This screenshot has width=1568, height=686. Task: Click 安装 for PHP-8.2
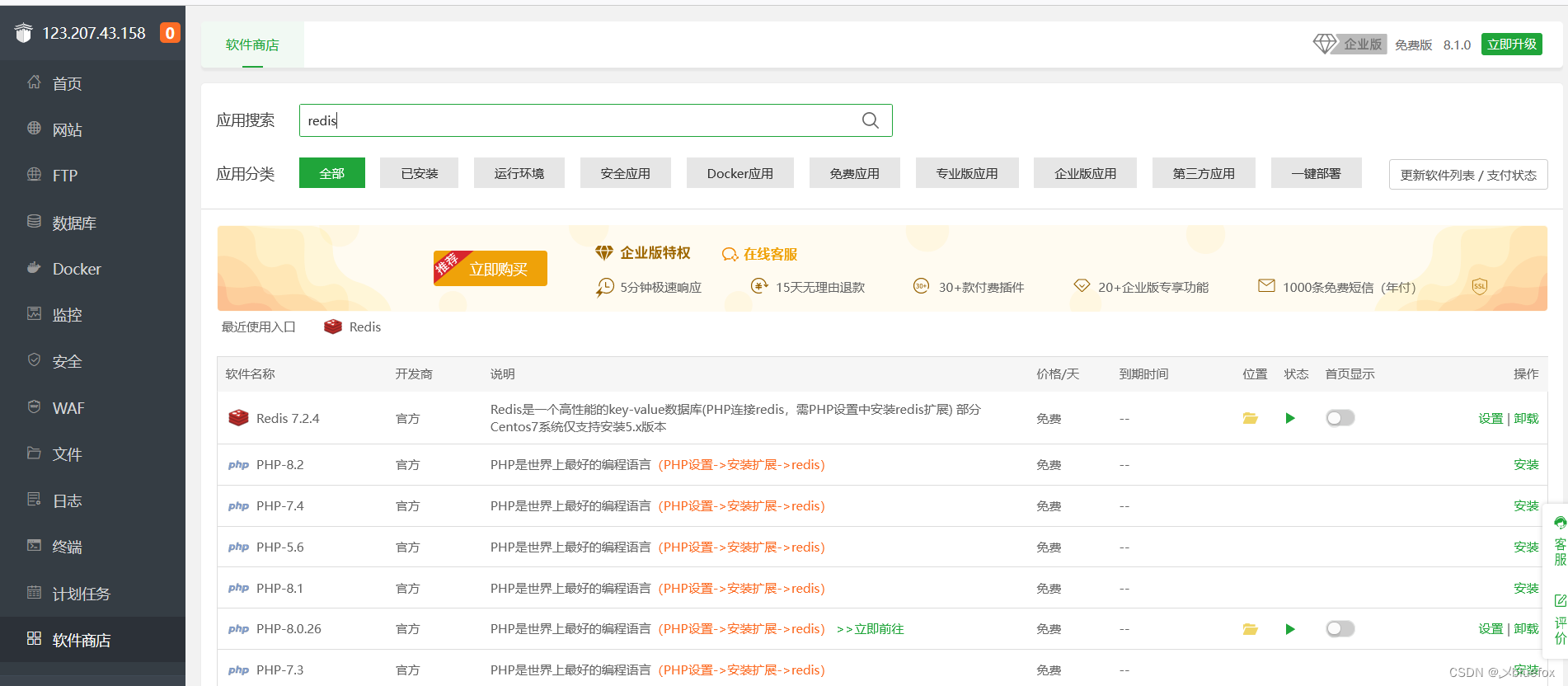tap(1526, 465)
